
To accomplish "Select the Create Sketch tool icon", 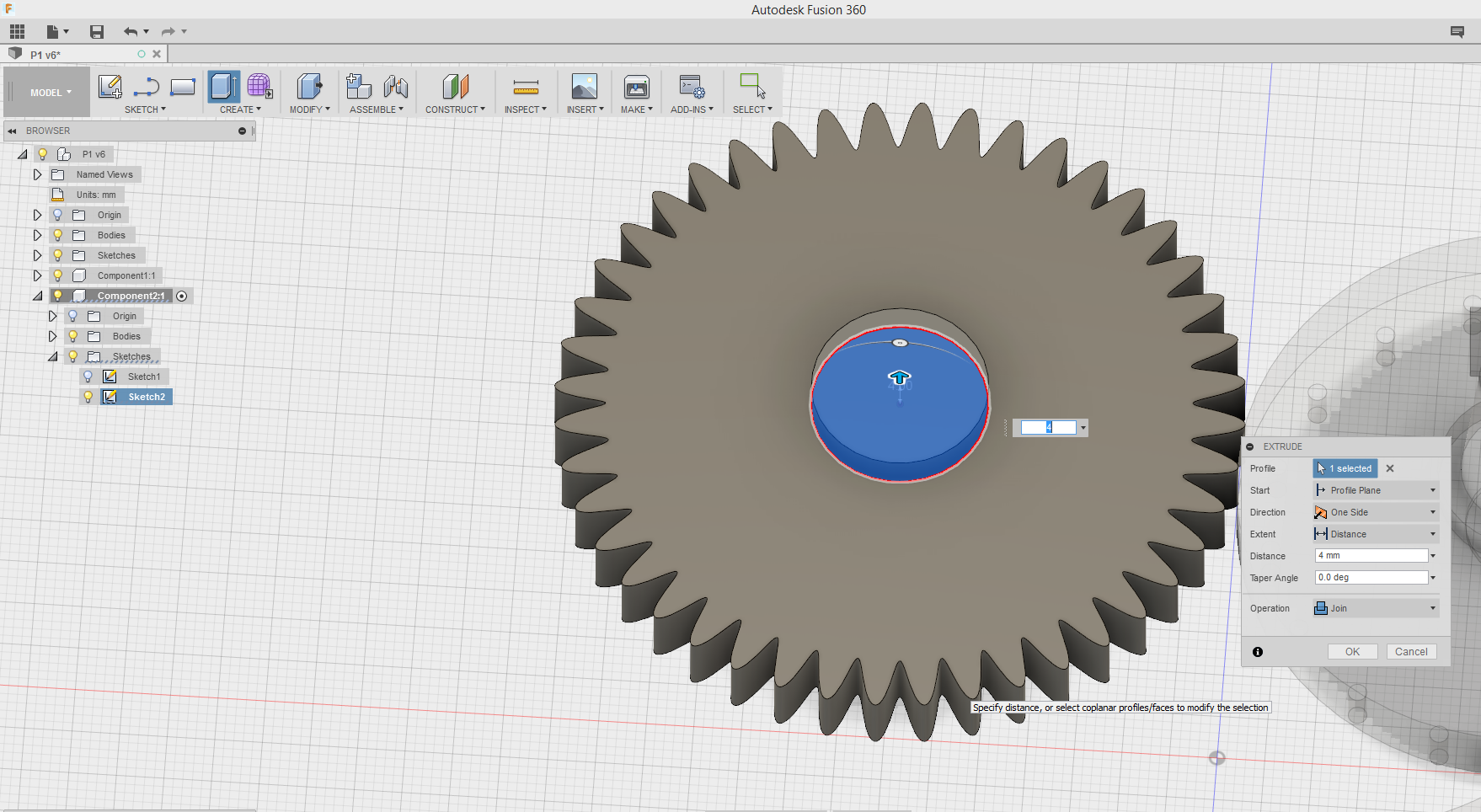I will (x=110, y=87).
